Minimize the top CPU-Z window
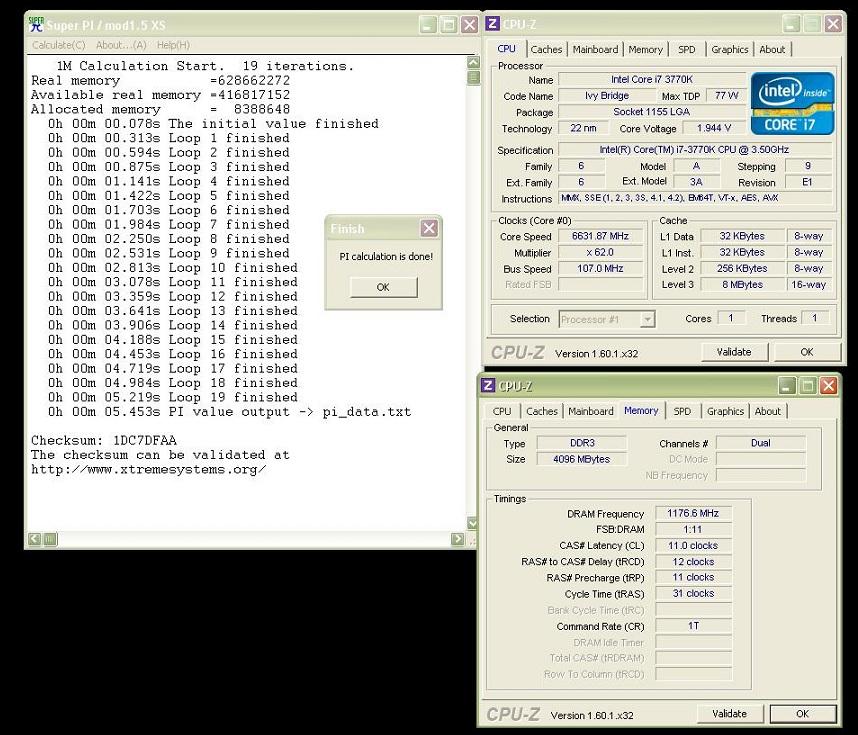The height and width of the screenshot is (735, 858). point(791,24)
